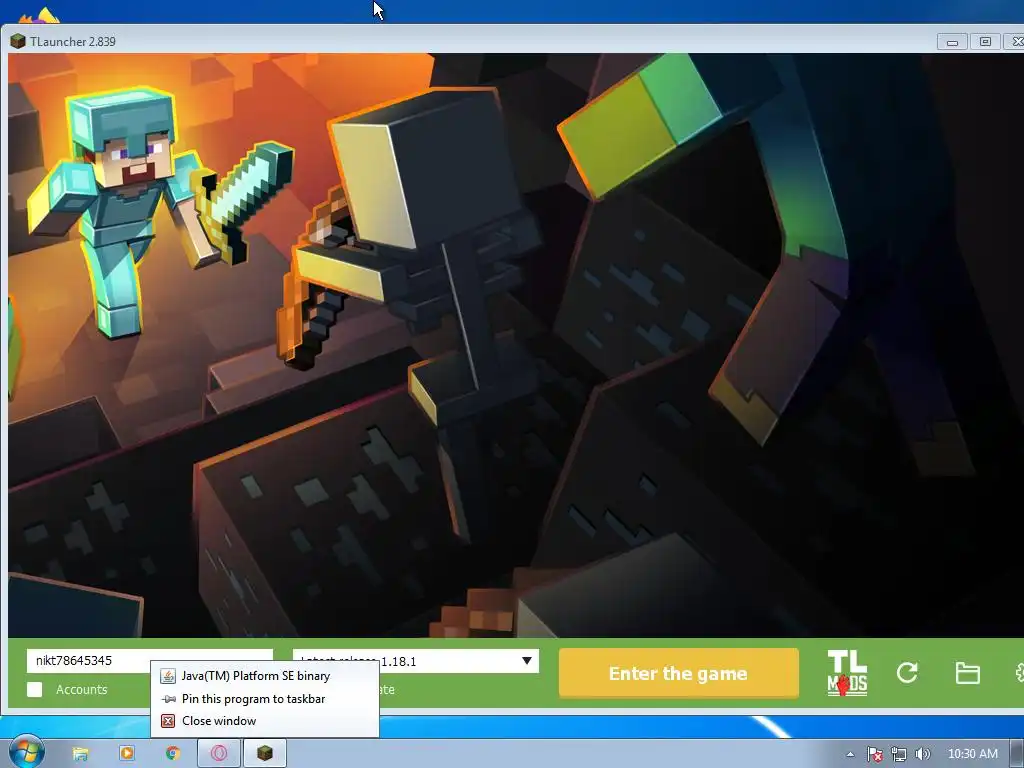1024x768 pixels.
Task: Open the media player taskbar icon
Action: click(x=127, y=754)
